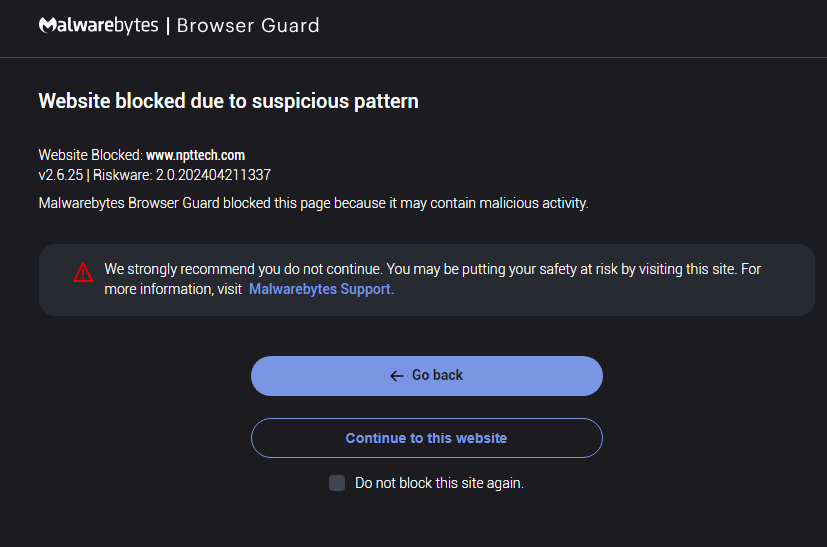Click the Malwarebytes wordmark in the header

(x=99, y=25)
